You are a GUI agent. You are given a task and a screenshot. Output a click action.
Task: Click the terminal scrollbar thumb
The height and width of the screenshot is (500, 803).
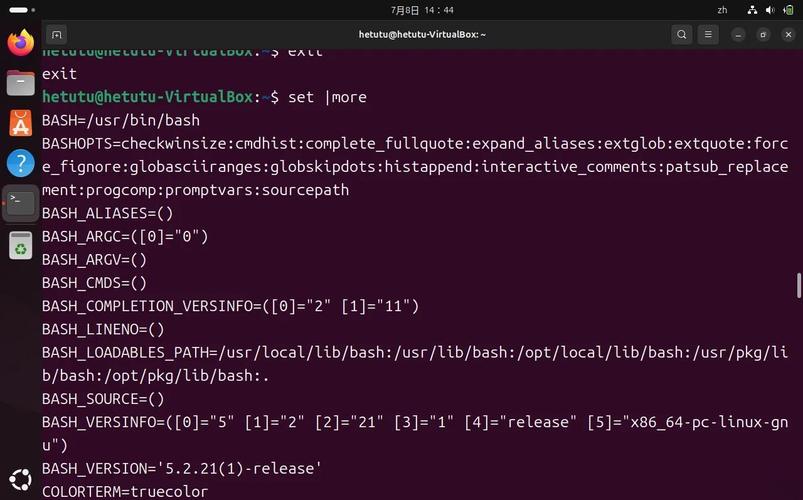(799, 285)
